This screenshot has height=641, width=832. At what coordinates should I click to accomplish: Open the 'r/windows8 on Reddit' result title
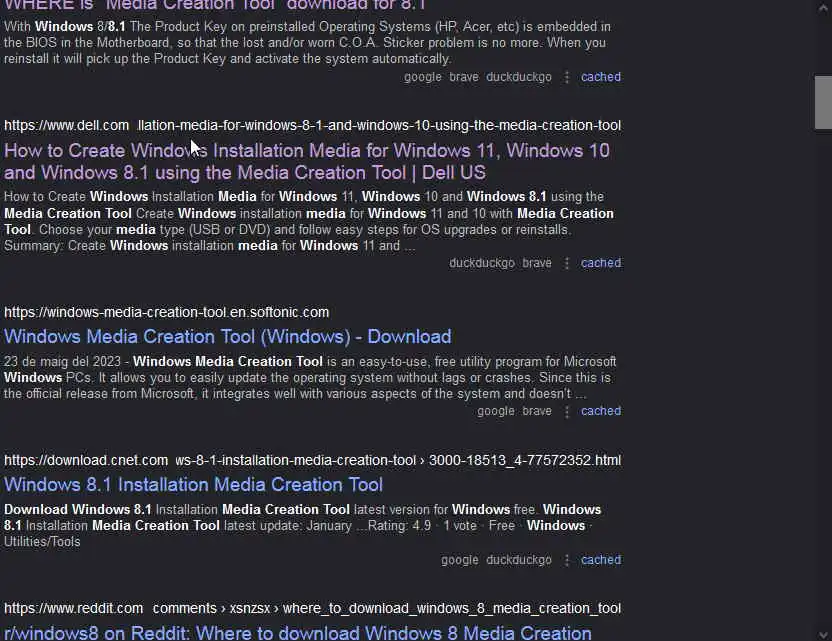[x=298, y=633]
